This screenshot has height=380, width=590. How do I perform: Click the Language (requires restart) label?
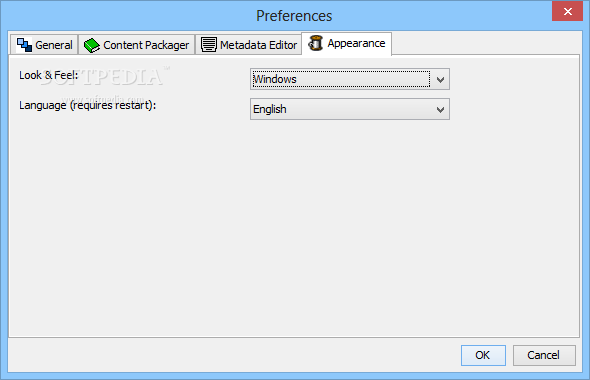pyautogui.click(x=87, y=105)
